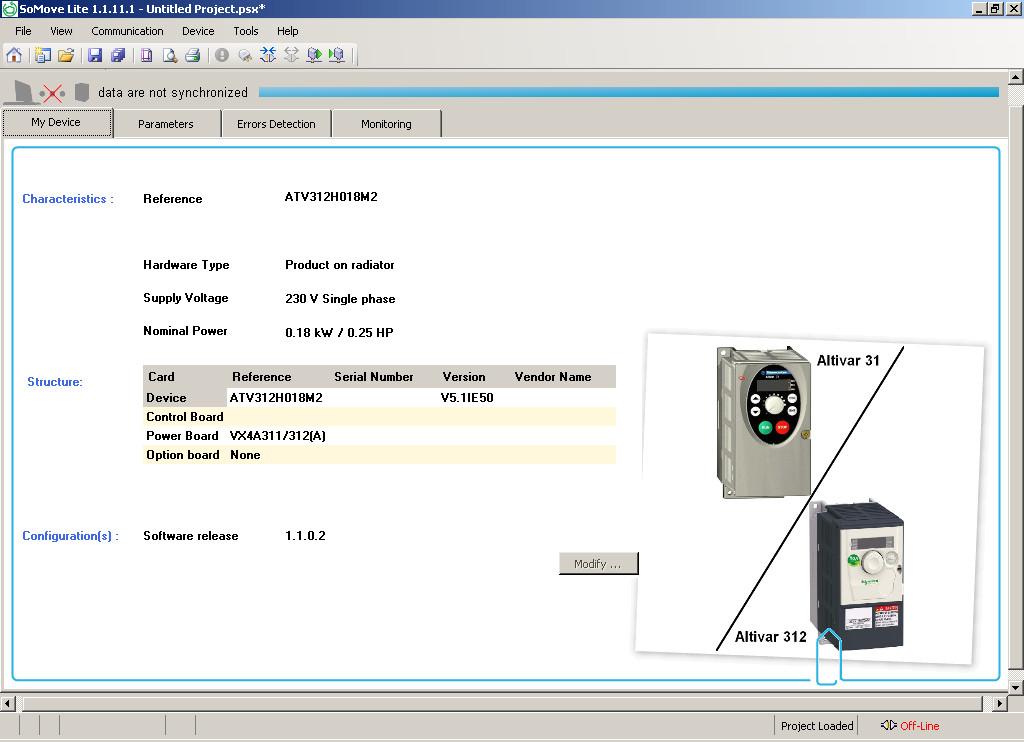1024x742 pixels.
Task: Click the vertical scrollbar up arrow
Action: pos(1016,77)
